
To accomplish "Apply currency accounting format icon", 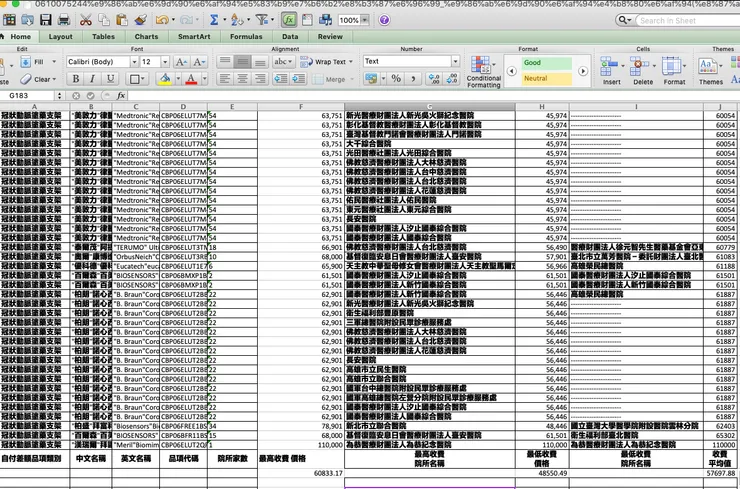I will 371,79.
